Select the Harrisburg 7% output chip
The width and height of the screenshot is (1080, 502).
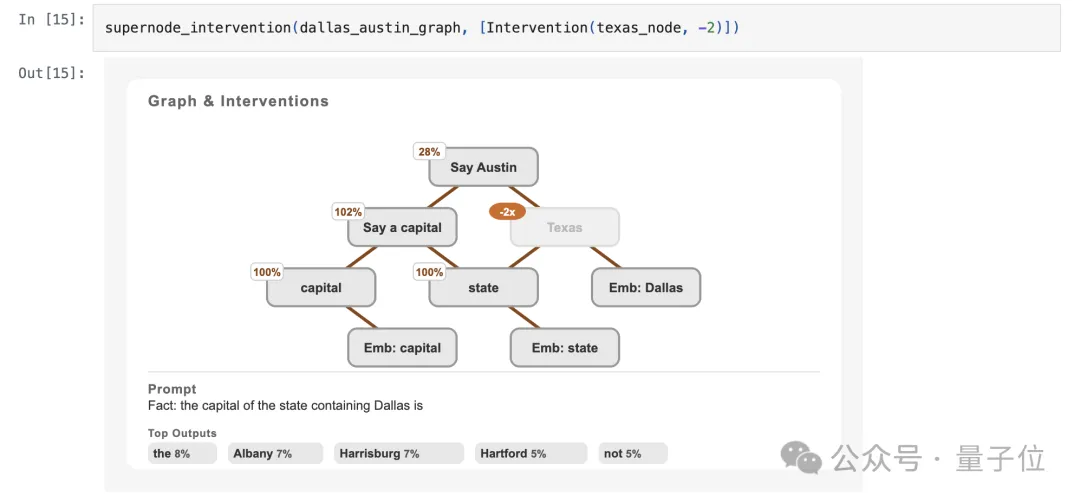tap(398, 454)
